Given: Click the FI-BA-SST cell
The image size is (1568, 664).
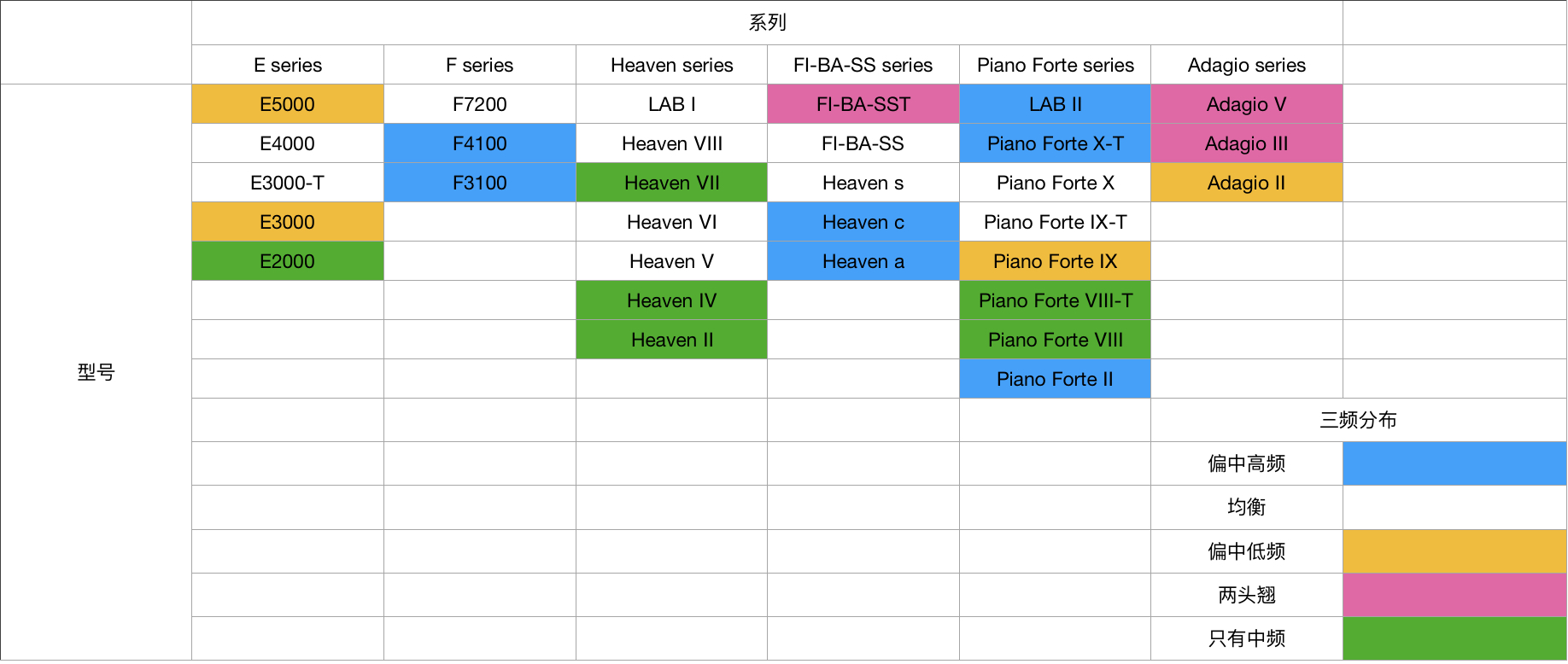Looking at the screenshot, I should (863, 104).
